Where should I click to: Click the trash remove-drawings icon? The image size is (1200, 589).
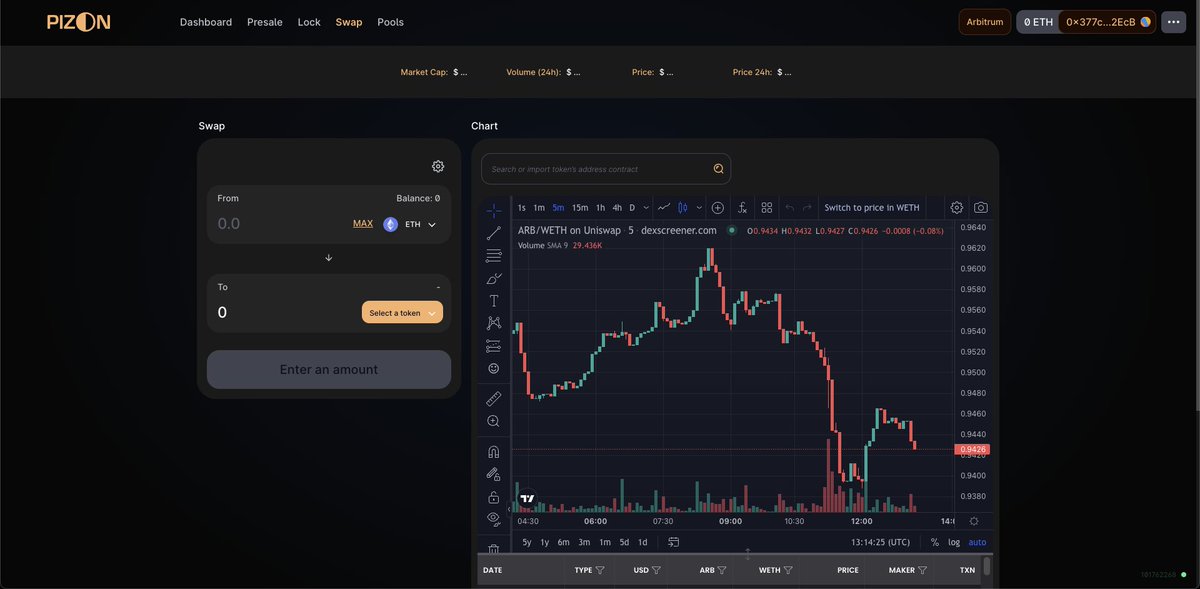coord(493,549)
